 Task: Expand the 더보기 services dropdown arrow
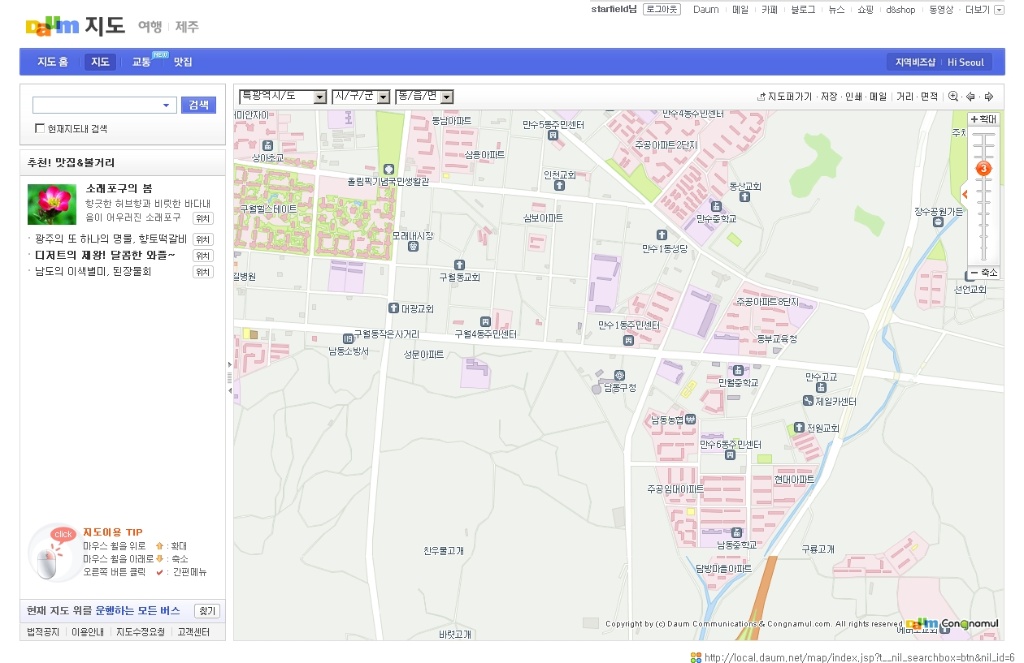click(999, 10)
